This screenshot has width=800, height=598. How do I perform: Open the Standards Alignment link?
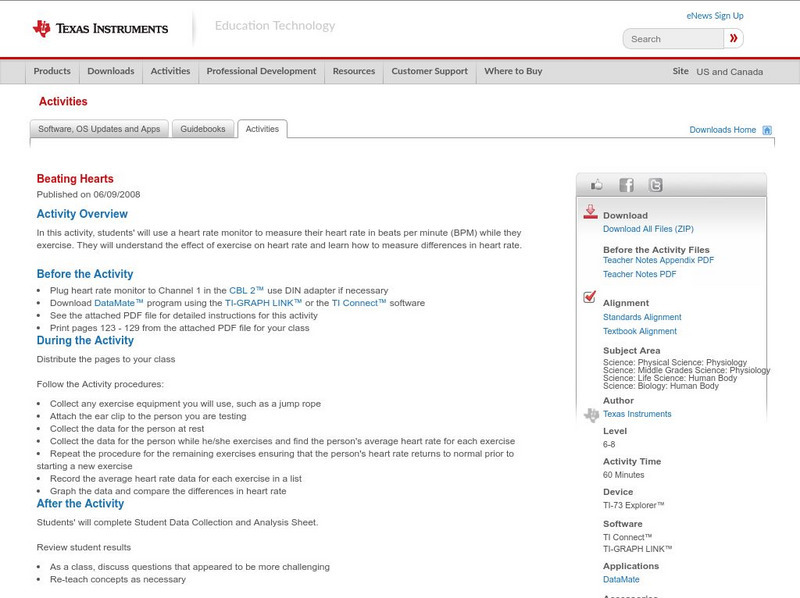coord(642,317)
